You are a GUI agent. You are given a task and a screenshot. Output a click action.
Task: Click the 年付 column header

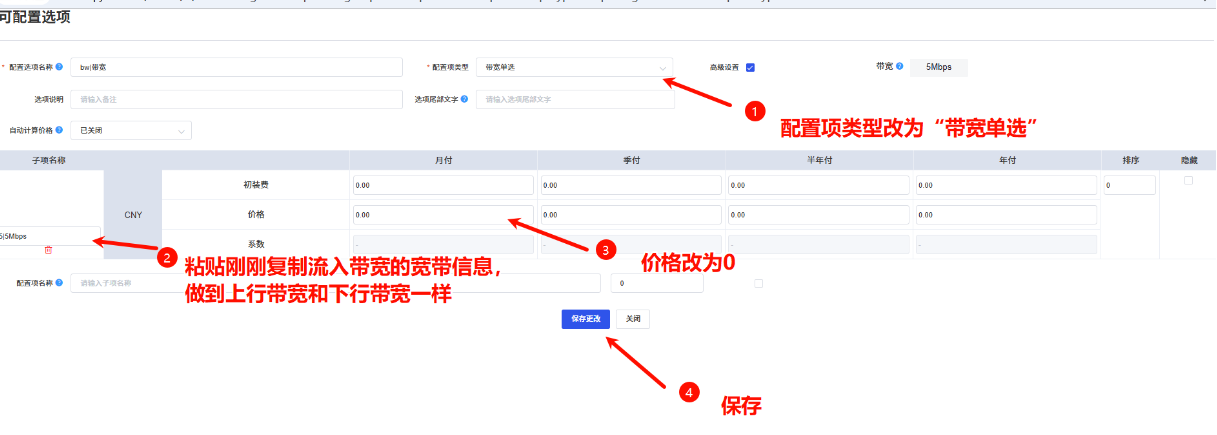pyautogui.click(x=1007, y=160)
